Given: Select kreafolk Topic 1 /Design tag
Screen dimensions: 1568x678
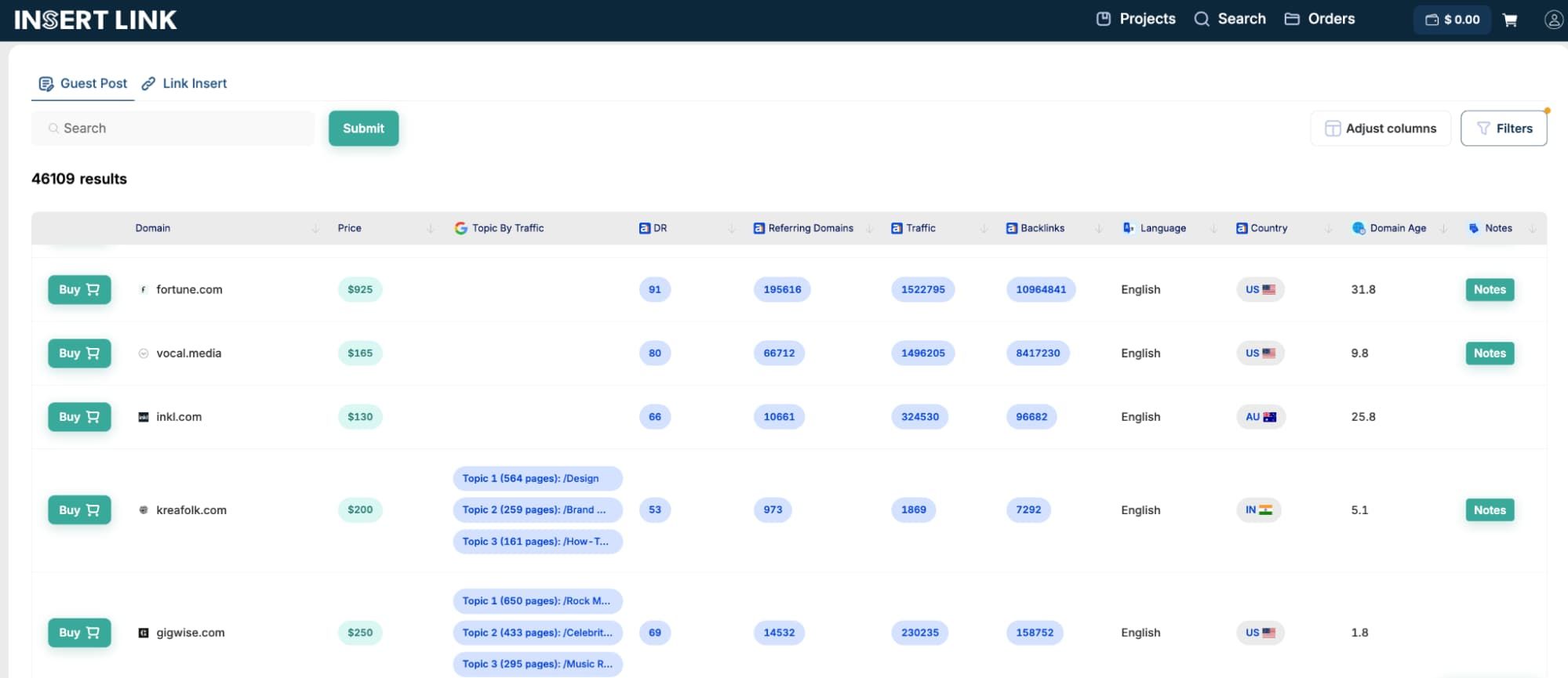Looking at the screenshot, I should click(x=537, y=478).
